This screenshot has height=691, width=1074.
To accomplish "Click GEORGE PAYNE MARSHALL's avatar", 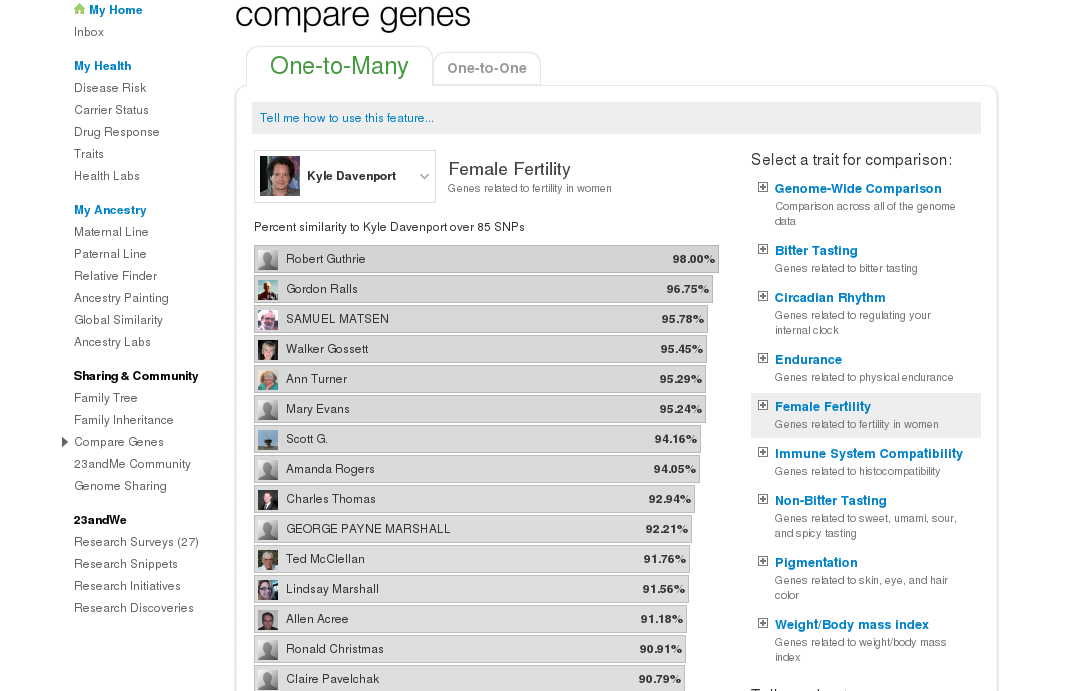I will pyautogui.click(x=268, y=529).
